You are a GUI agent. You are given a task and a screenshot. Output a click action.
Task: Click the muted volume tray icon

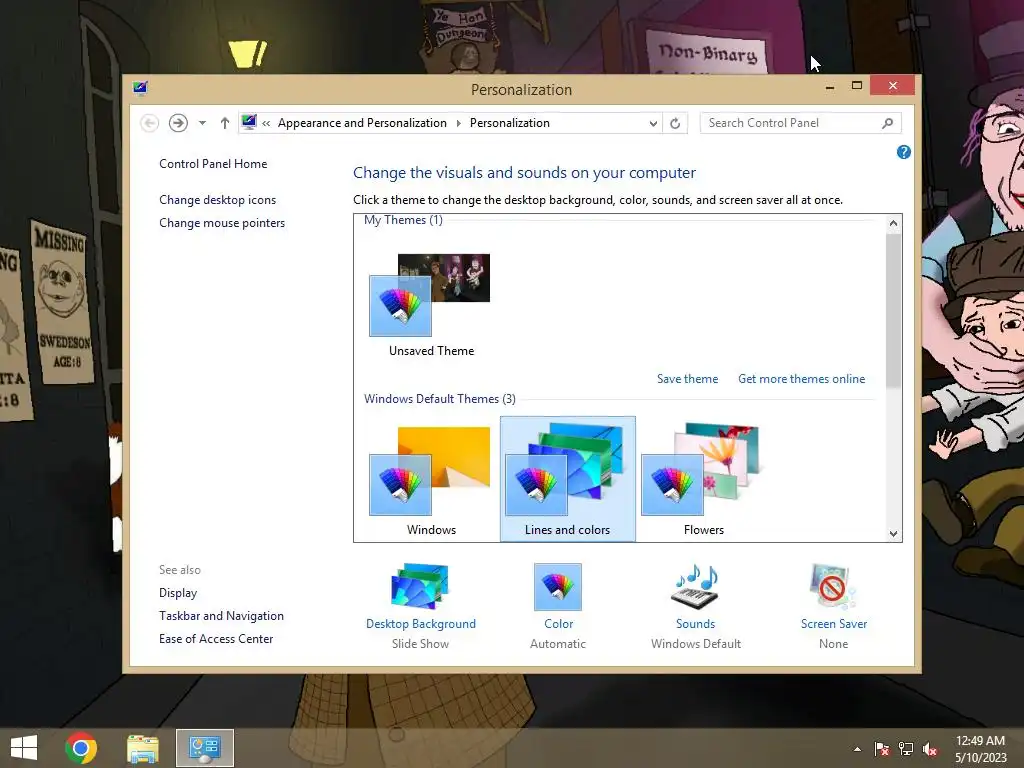click(930, 749)
